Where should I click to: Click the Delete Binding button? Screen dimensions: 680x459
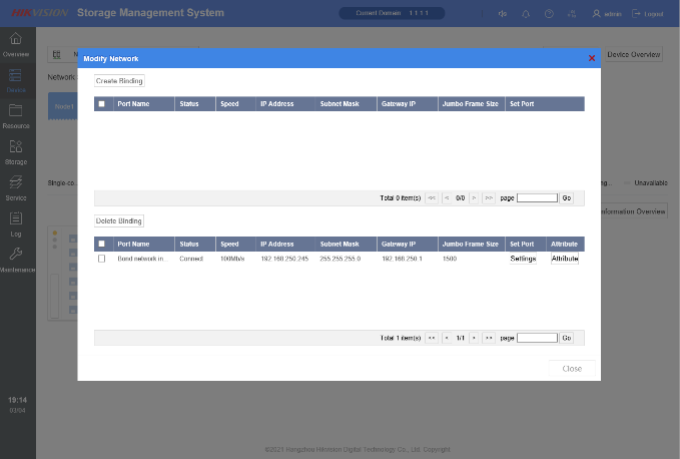[x=119, y=220]
